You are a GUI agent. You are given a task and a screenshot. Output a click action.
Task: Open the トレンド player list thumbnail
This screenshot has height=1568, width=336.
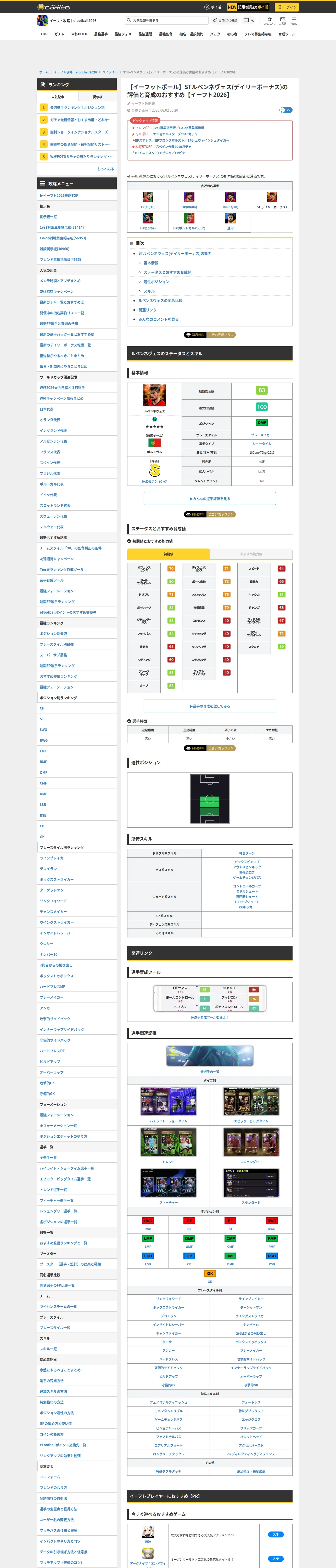point(168,1143)
